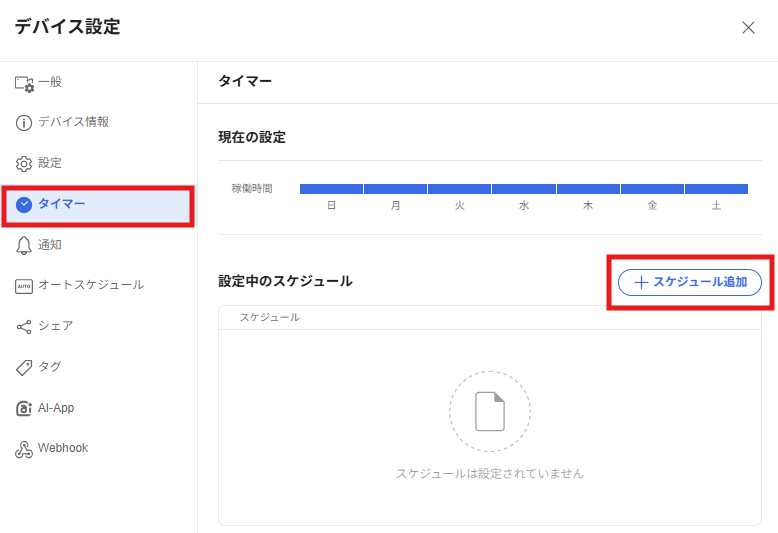This screenshot has width=778, height=533.
Task: Click the デバイス情報 info circle icon
Action: [24, 123]
